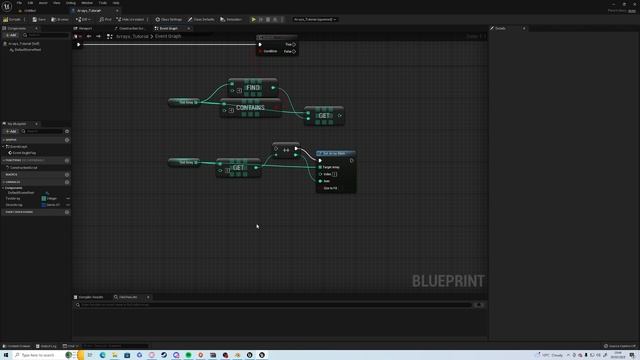640x360 pixels.
Task: Close the Event Graph tab
Action: pos(189,28)
